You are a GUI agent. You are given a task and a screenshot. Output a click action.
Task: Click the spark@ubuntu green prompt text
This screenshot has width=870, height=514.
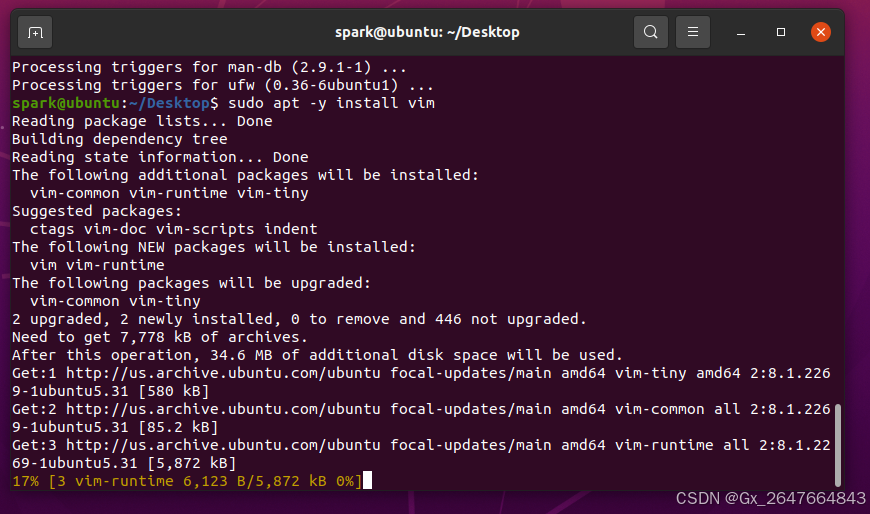point(65,103)
